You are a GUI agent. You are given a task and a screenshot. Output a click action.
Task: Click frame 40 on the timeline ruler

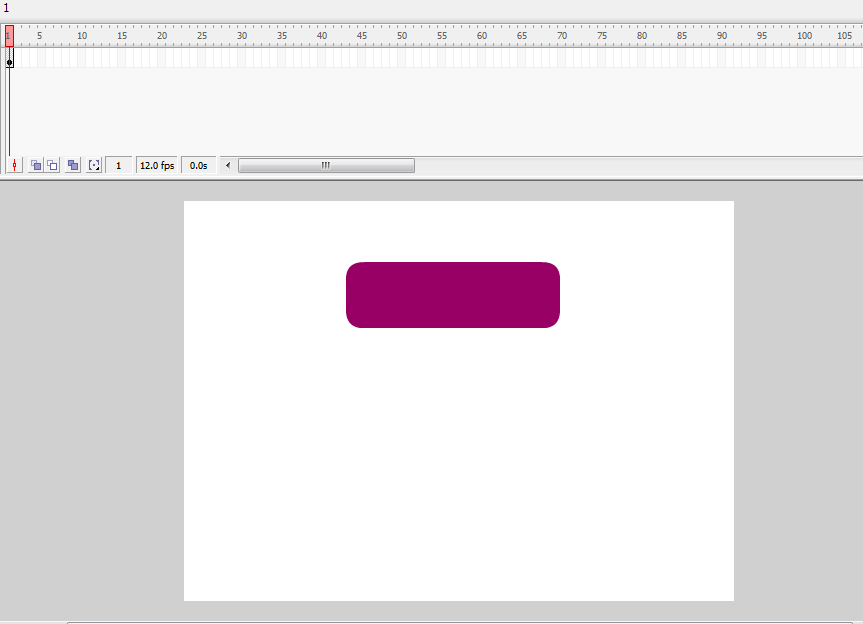[322, 36]
